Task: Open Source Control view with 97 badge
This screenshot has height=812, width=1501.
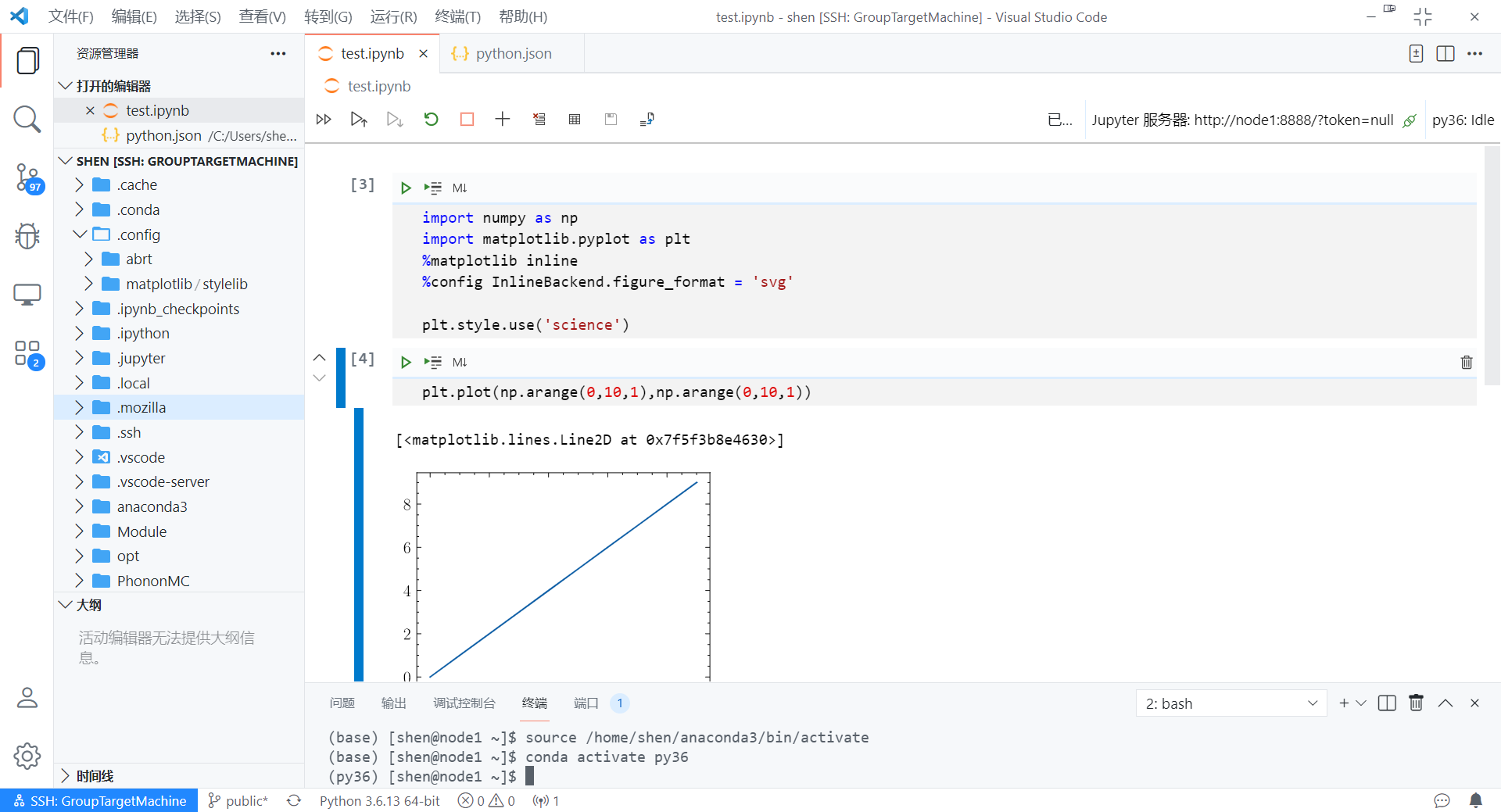Action: pos(27,178)
